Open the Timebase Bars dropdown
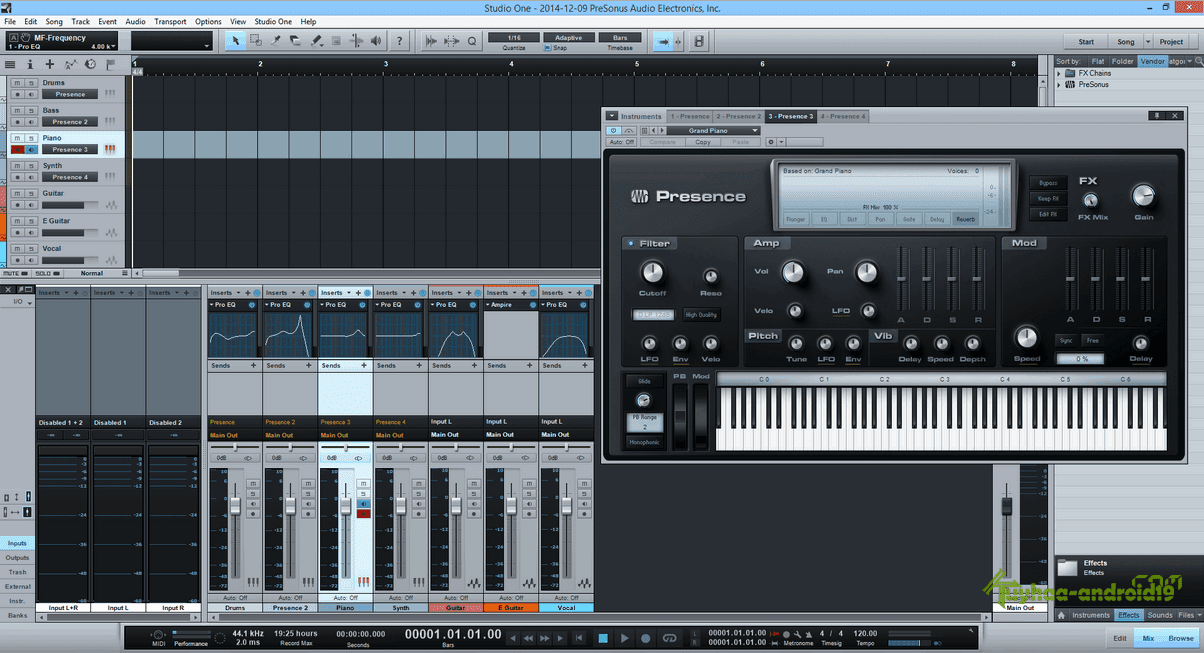The image size is (1204, 653). (620, 36)
